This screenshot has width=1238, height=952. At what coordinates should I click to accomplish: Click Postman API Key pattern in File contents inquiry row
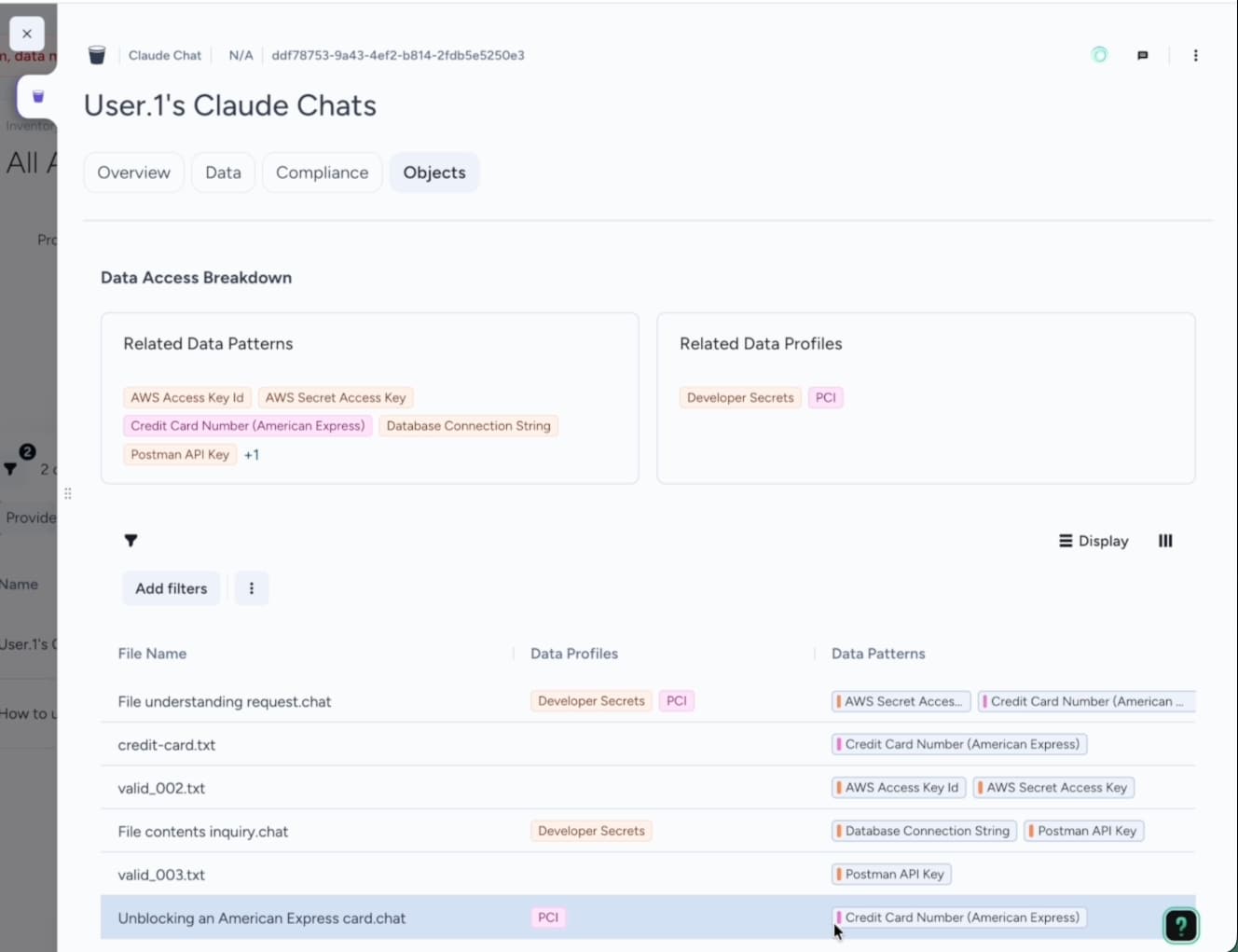click(1084, 831)
